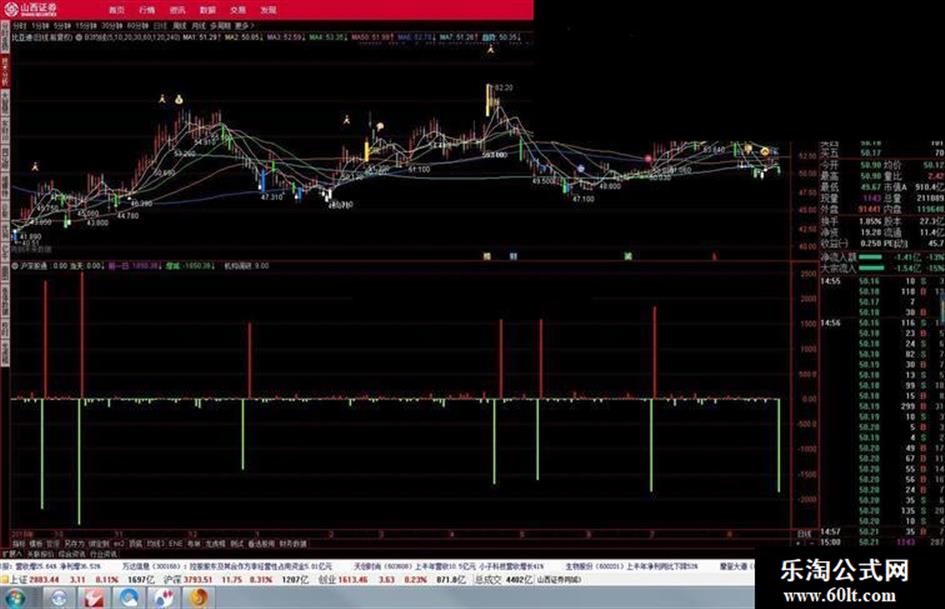The height and width of the screenshot is (609, 945).
Task: Click the 15:00 trade time entry
Action: coord(830,542)
